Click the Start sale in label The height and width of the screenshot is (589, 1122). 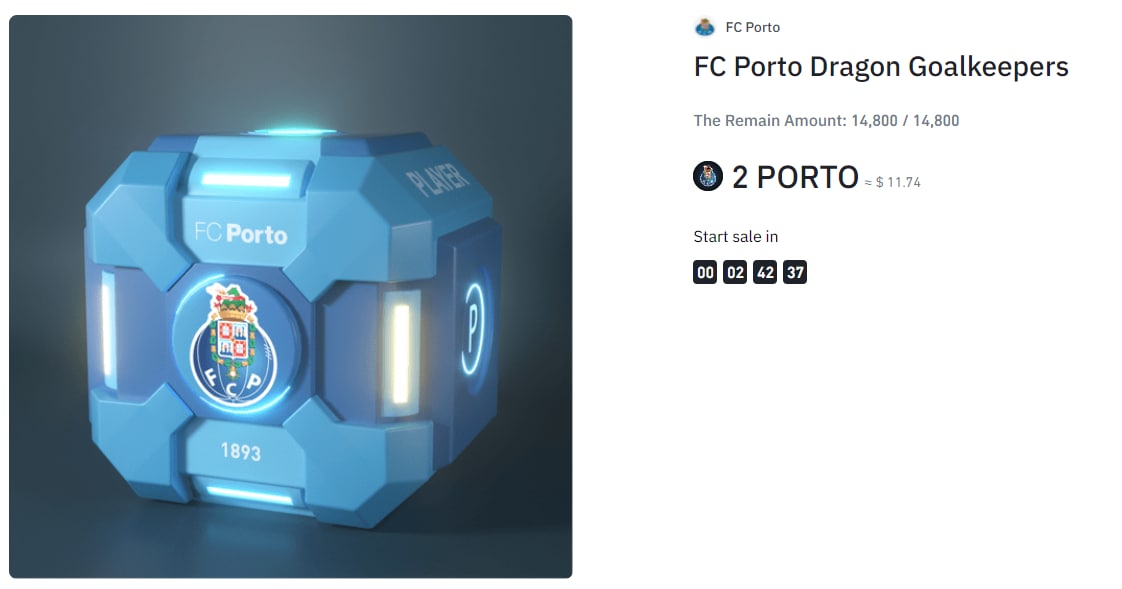pyautogui.click(x=736, y=237)
